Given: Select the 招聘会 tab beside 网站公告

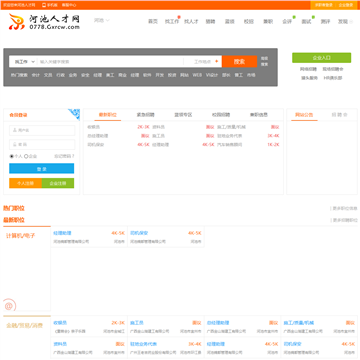Looking at the screenshot, I should pos(339,115).
